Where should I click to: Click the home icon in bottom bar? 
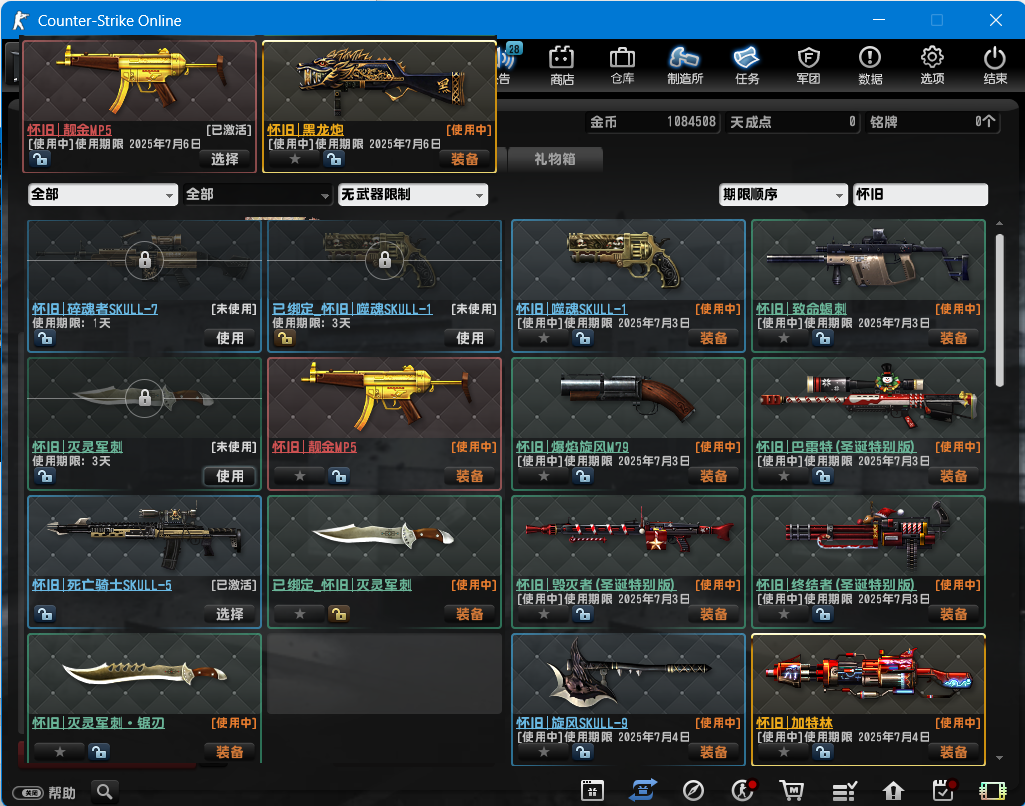point(893,791)
